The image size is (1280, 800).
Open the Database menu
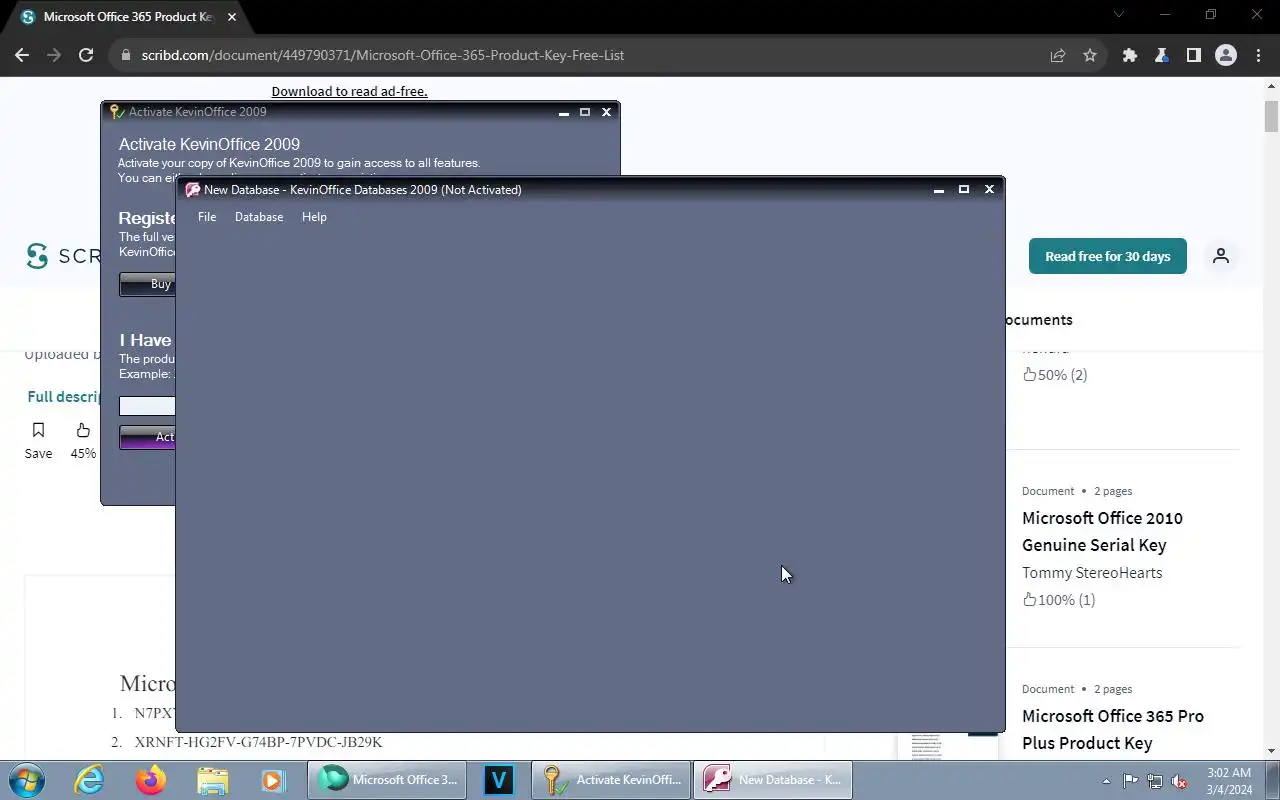pyautogui.click(x=259, y=217)
